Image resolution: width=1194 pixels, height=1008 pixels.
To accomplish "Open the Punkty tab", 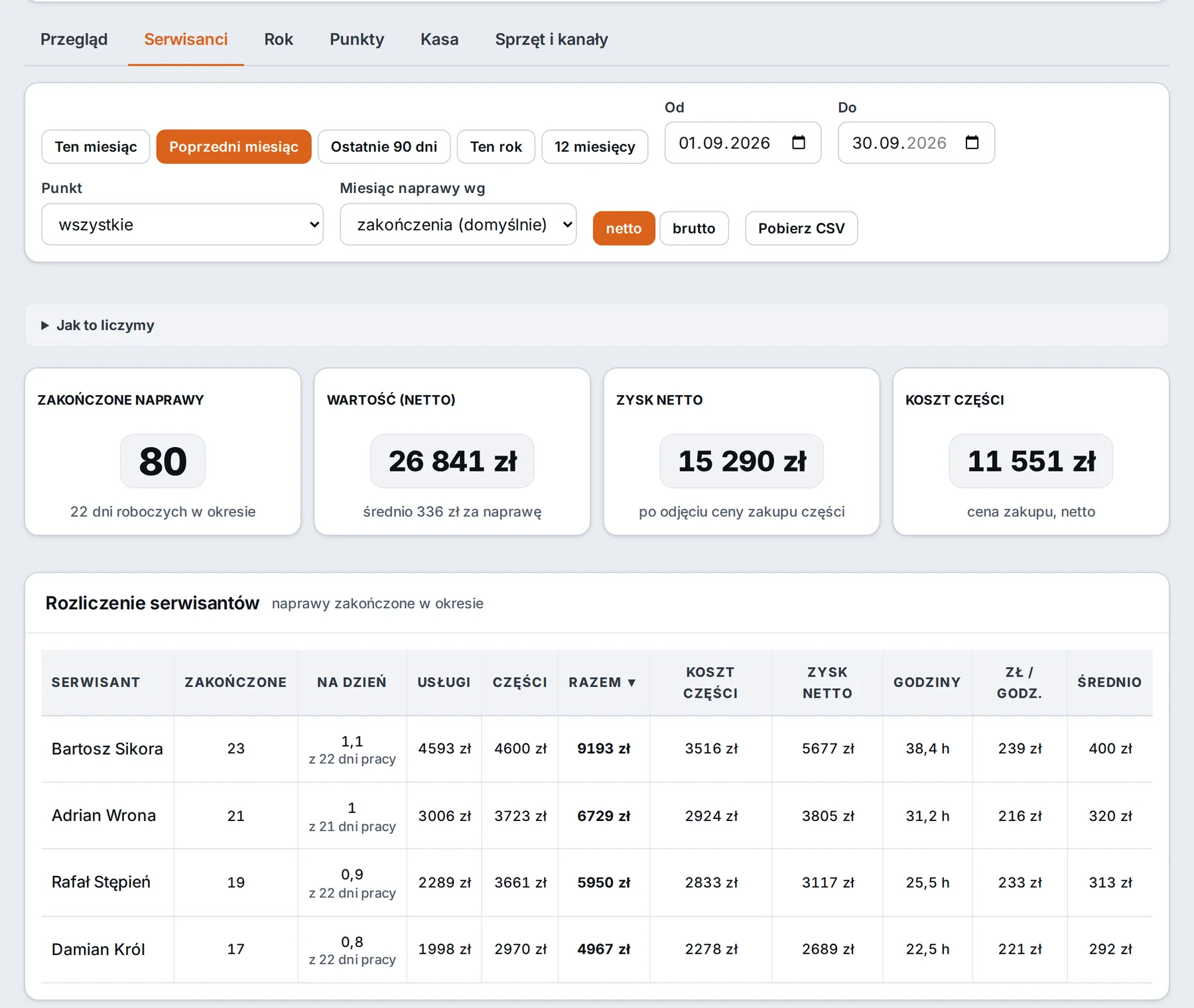I will point(357,39).
